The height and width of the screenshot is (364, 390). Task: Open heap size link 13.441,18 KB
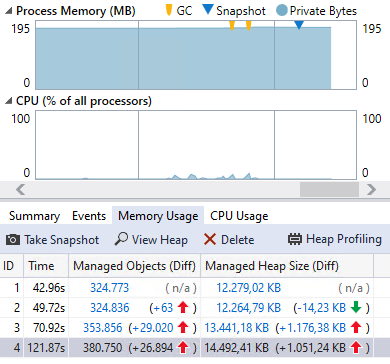(236, 328)
